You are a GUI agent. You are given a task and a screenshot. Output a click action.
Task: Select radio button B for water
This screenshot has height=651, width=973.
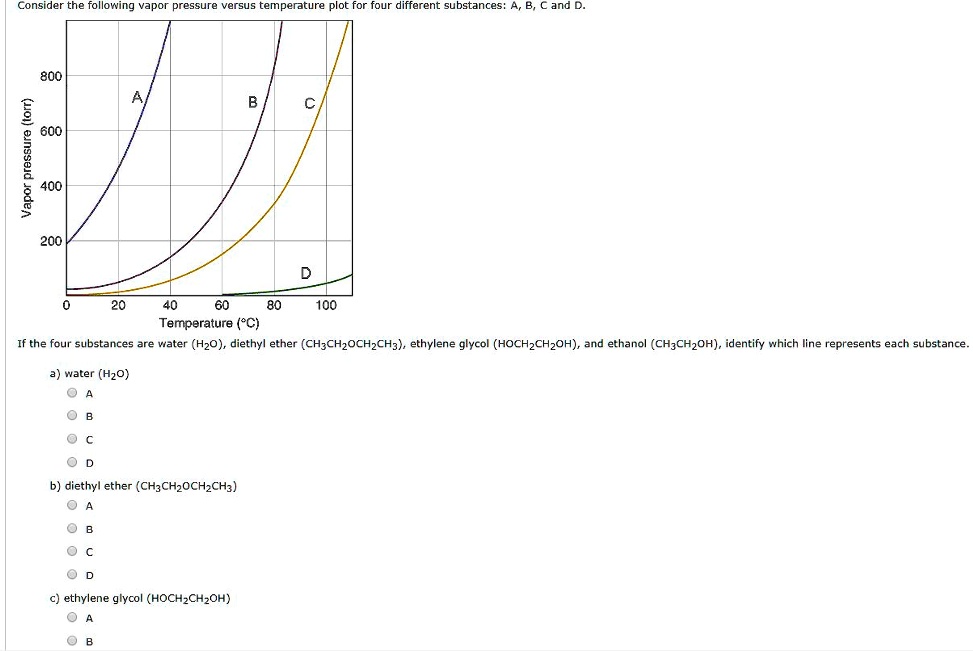[72, 416]
